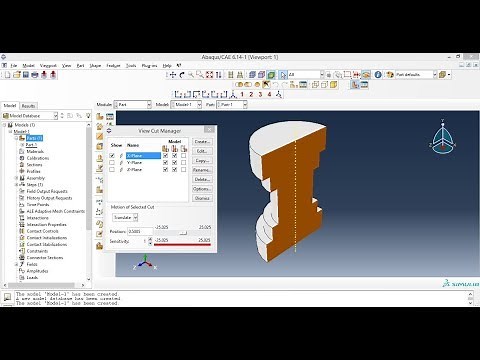This screenshot has width=480, height=360.
Task: Click the Create Part toolbox icon
Action: 100,116
